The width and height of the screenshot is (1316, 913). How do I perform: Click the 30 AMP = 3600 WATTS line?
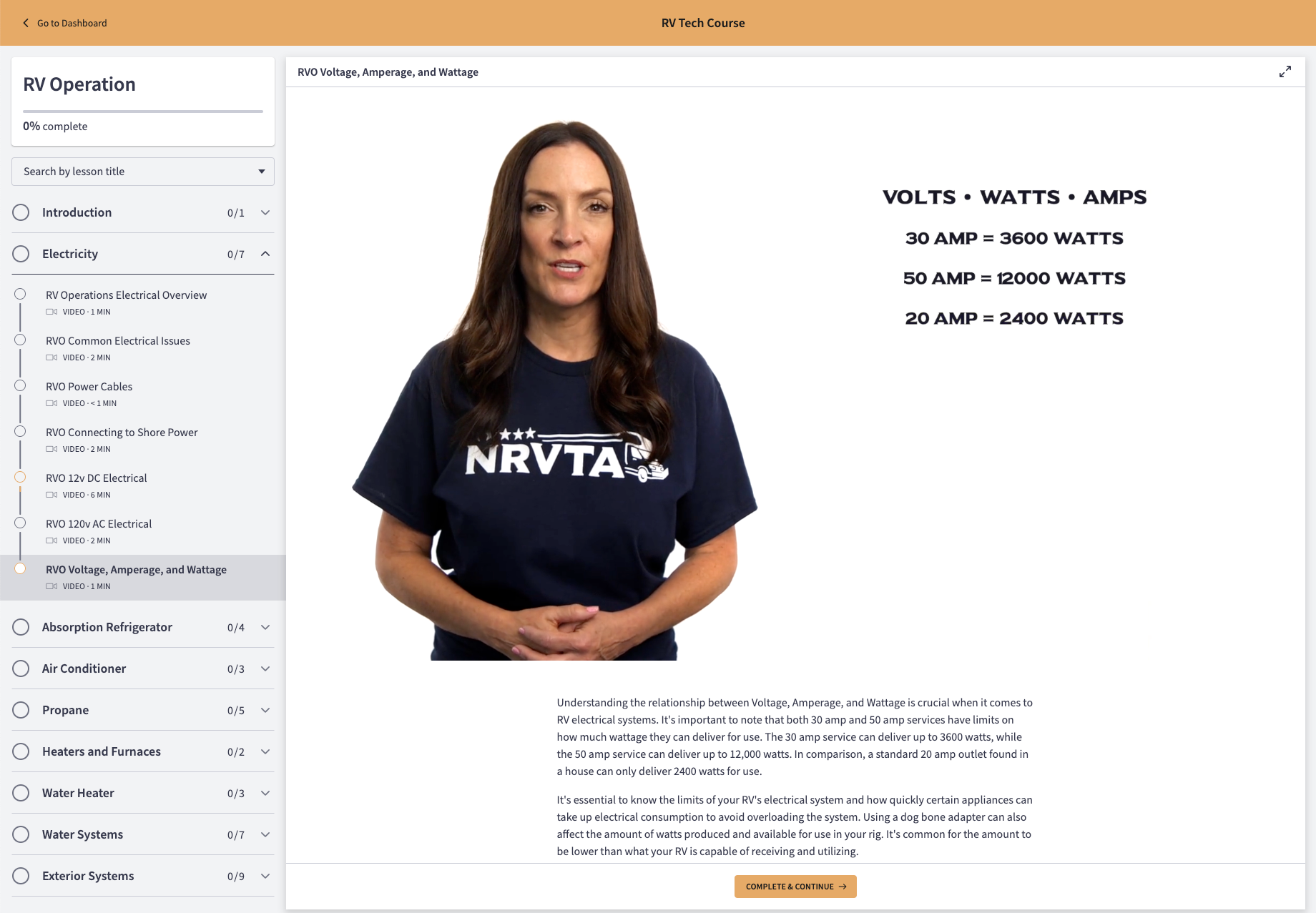pyautogui.click(x=1014, y=238)
